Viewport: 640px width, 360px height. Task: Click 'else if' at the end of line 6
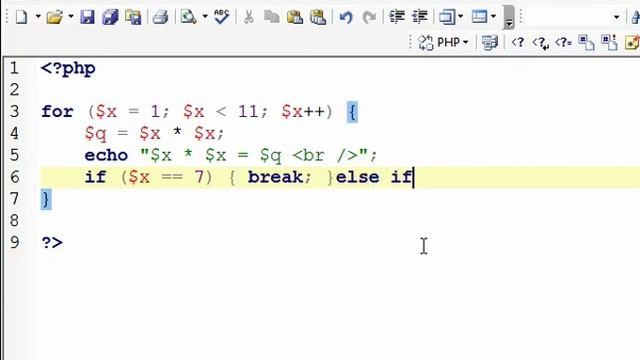coord(373,177)
